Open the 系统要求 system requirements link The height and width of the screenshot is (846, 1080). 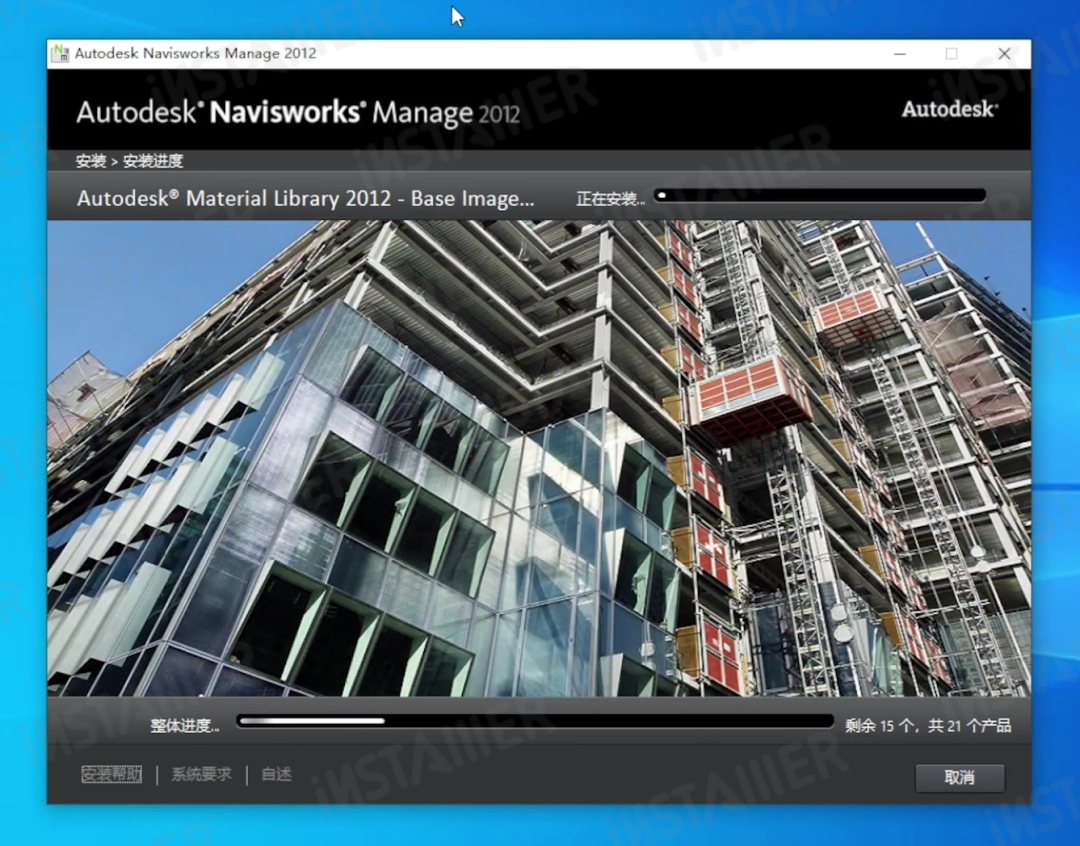[201, 774]
